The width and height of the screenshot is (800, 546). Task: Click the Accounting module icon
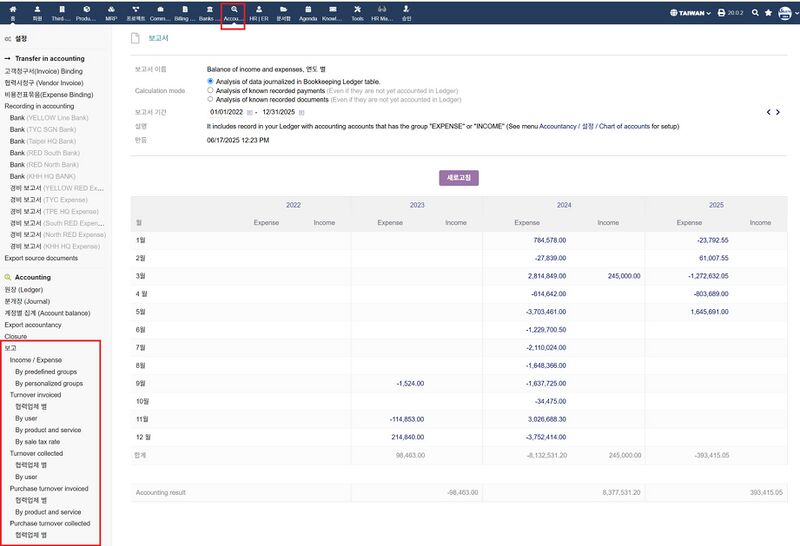tap(233, 12)
